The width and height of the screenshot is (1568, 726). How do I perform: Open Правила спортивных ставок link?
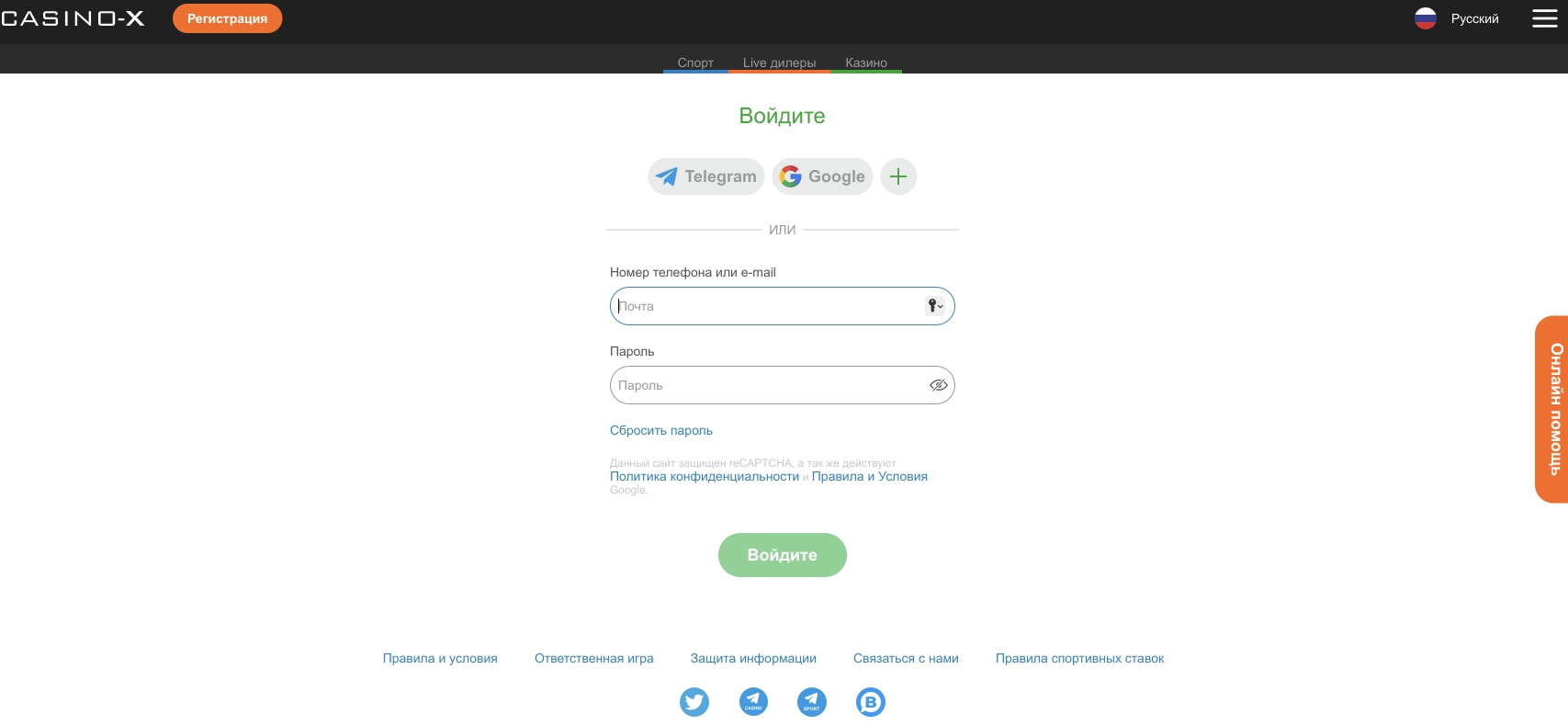pyautogui.click(x=1079, y=658)
